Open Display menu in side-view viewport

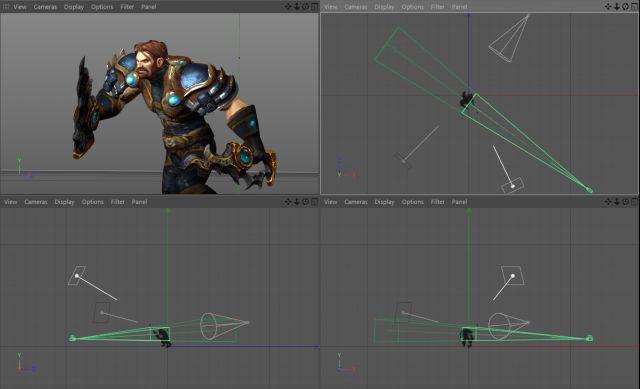click(64, 202)
